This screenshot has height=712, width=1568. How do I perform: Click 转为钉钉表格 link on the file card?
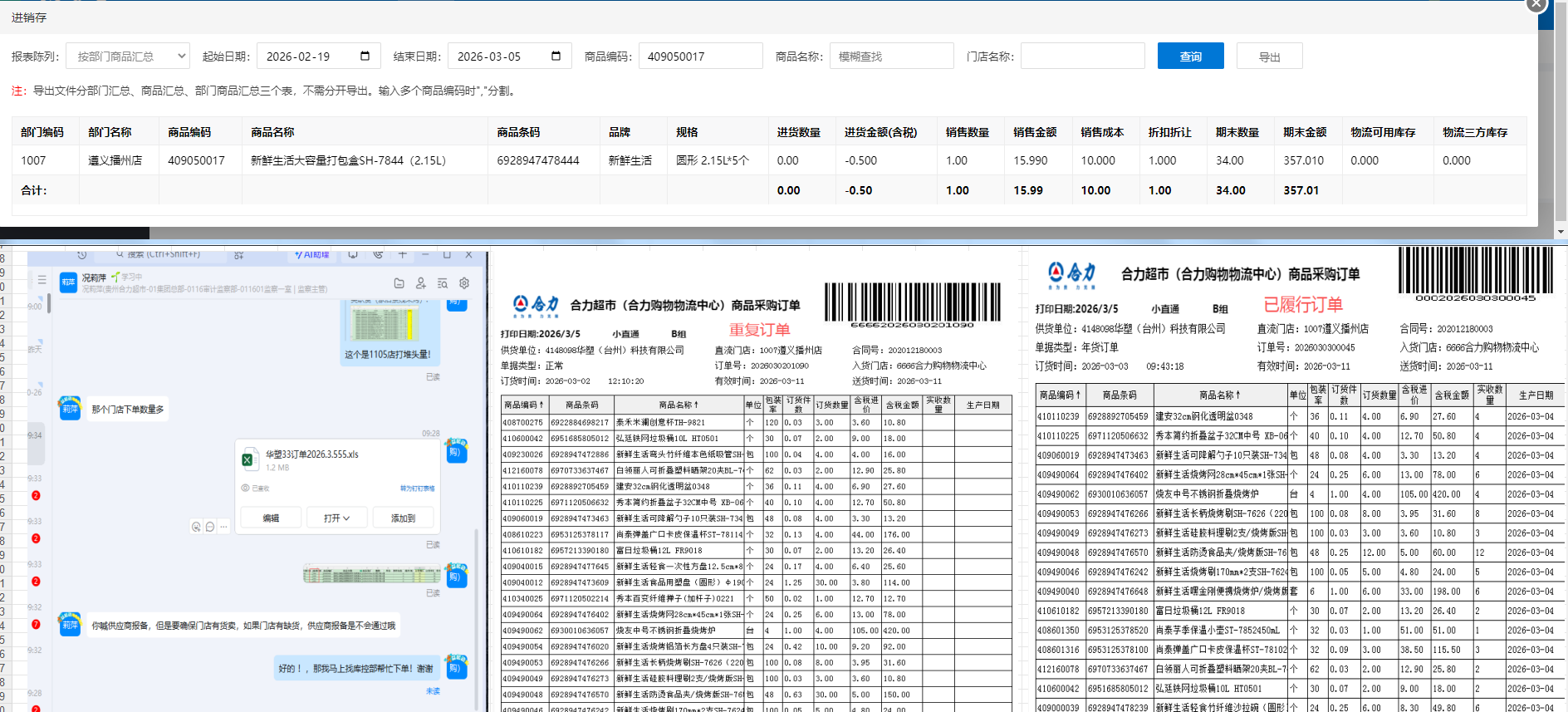coord(417,489)
